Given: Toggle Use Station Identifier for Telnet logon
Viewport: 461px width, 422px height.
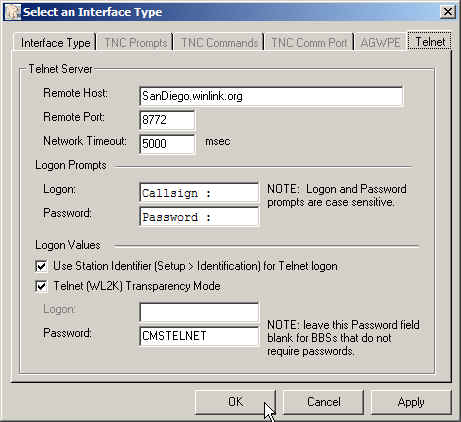Looking at the screenshot, I should pyautogui.click(x=41, y=266).
